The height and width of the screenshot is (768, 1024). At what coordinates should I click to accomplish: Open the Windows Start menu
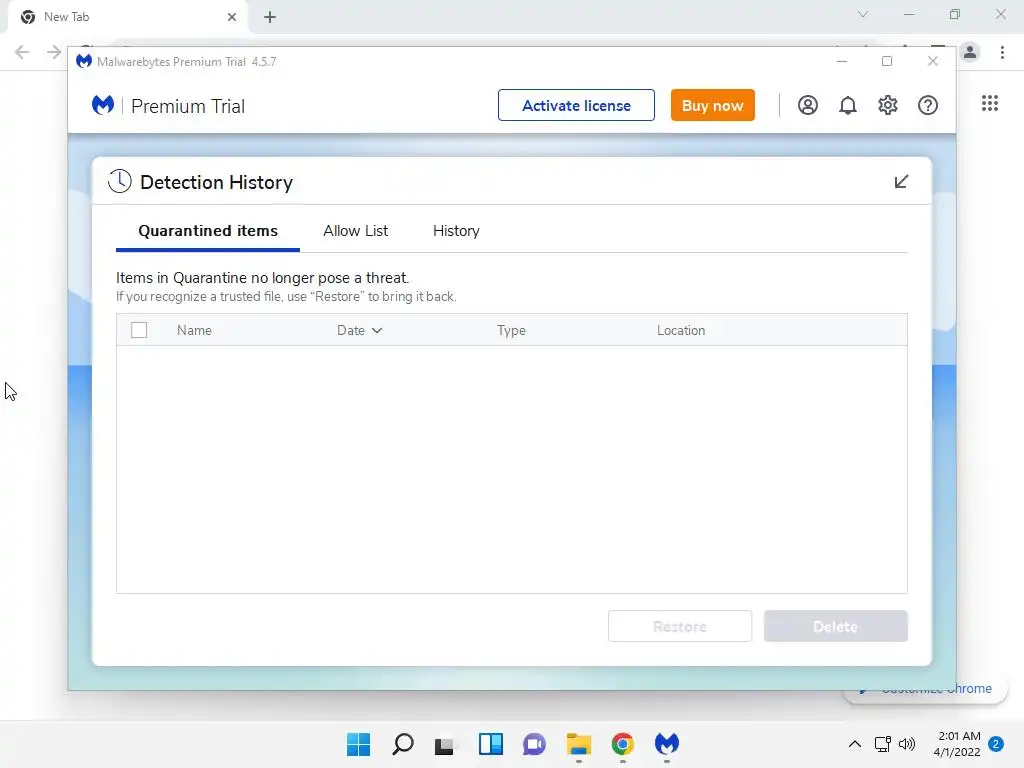pos(358,744)
